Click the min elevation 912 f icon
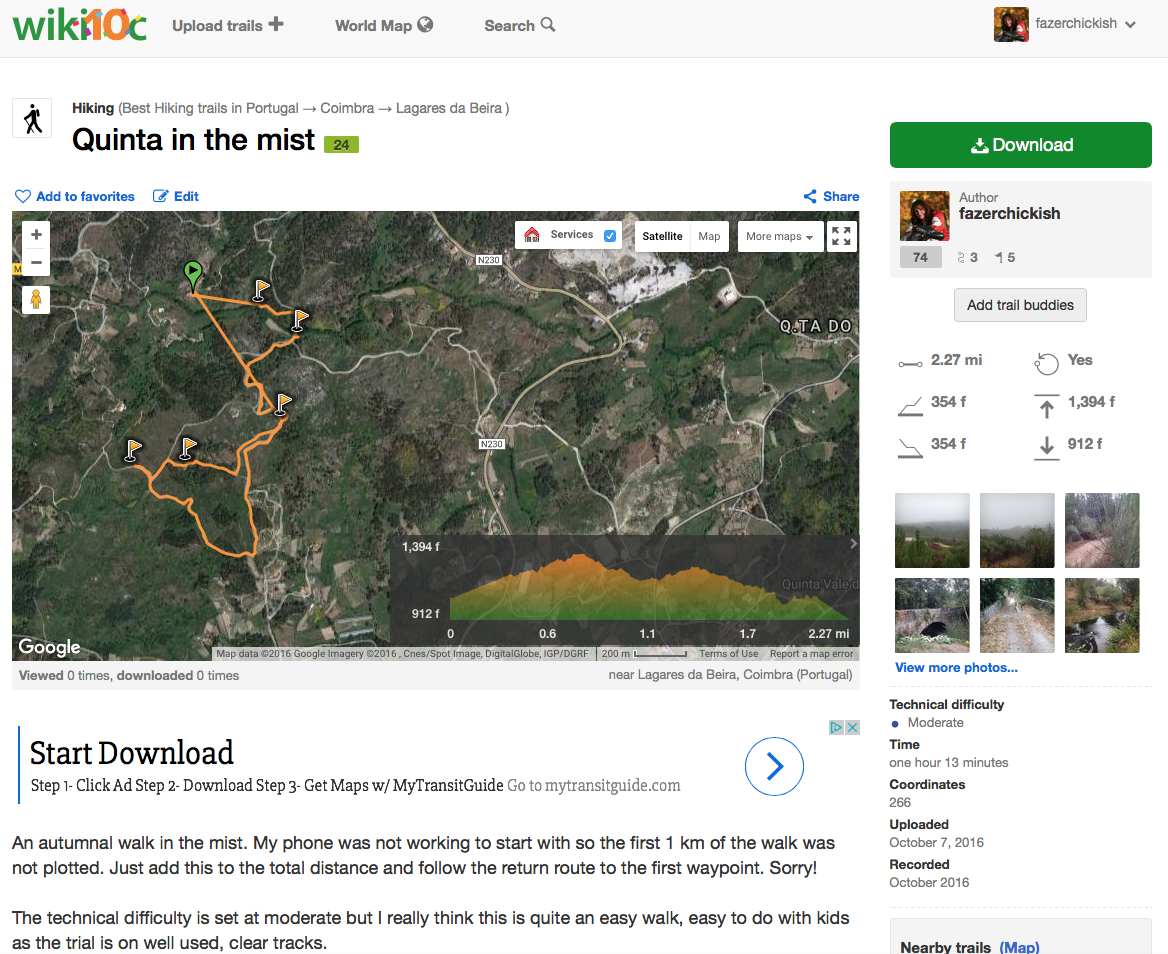Viewport: 1168px width, 954px height. [1047, 448]
